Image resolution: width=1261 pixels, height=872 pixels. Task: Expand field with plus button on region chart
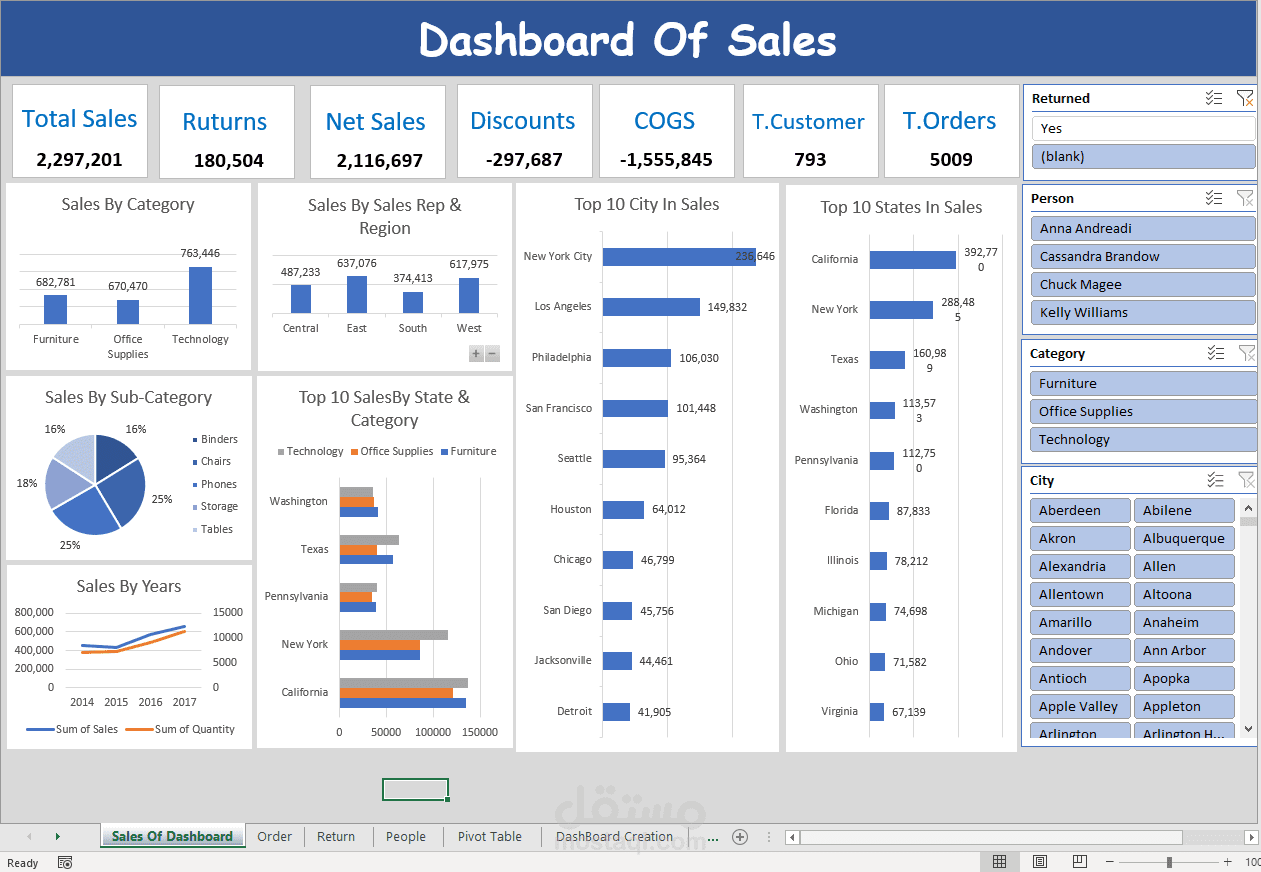[476, 354]
